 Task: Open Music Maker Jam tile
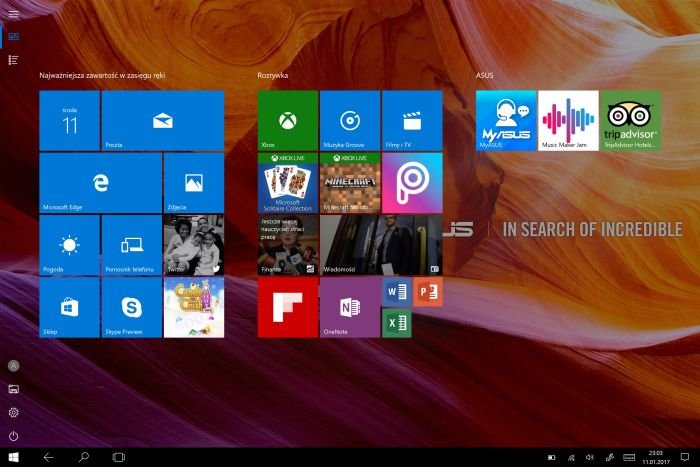[x=568, y=121]
